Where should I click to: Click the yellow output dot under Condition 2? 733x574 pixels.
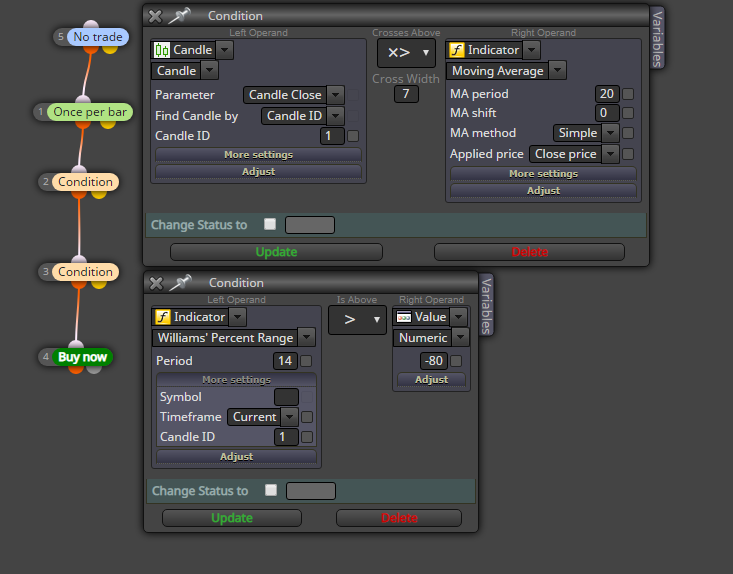click(x=99, y=194)
